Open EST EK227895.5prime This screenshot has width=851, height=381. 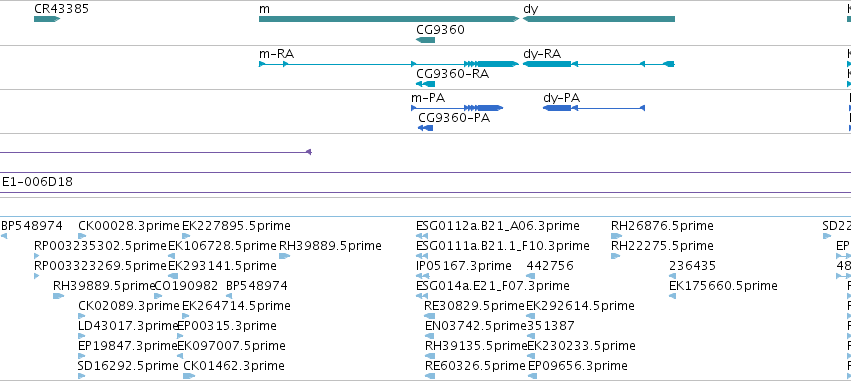coord(236,226)
